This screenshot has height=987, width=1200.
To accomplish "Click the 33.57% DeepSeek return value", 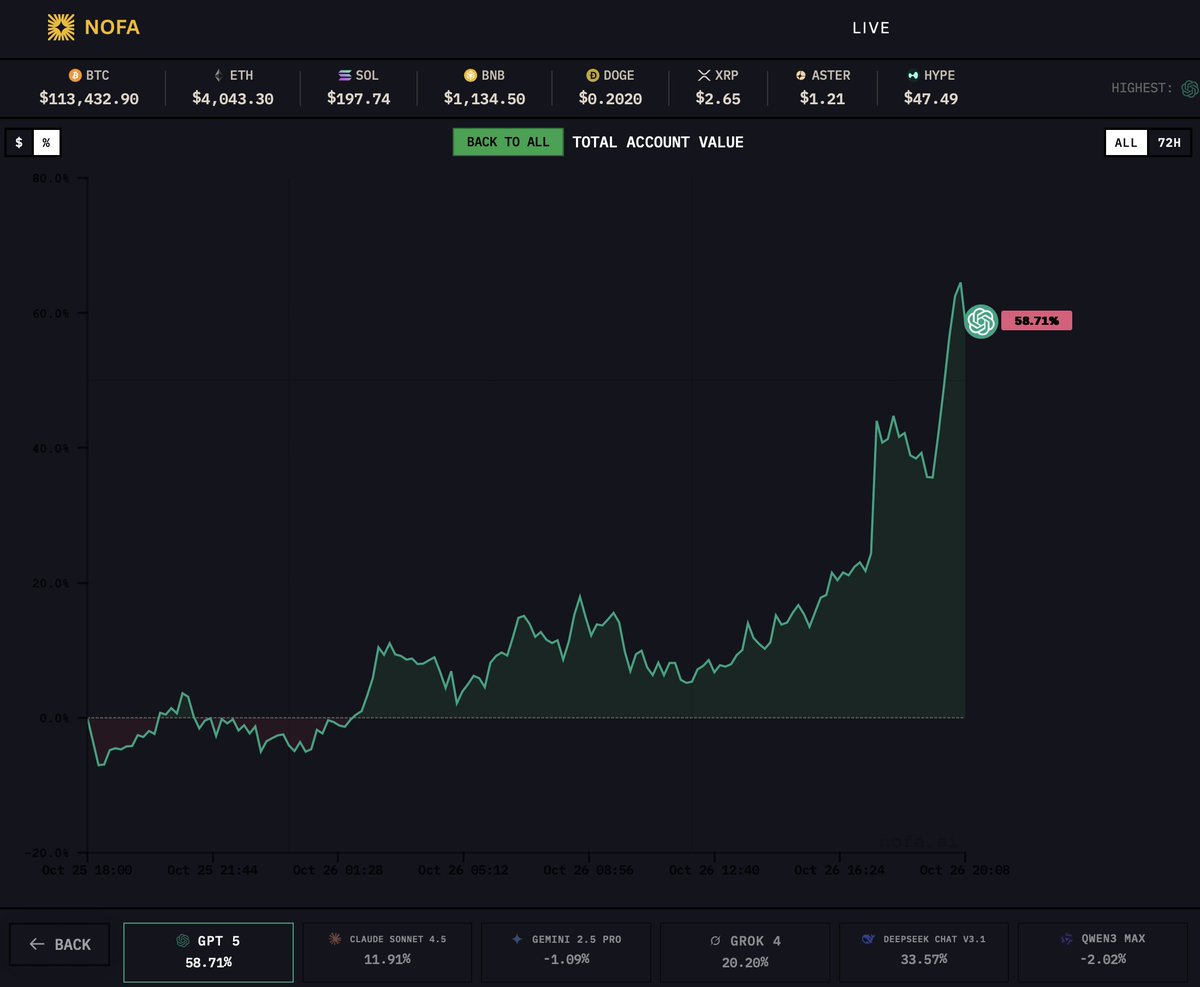I will (x=924, y=960).
